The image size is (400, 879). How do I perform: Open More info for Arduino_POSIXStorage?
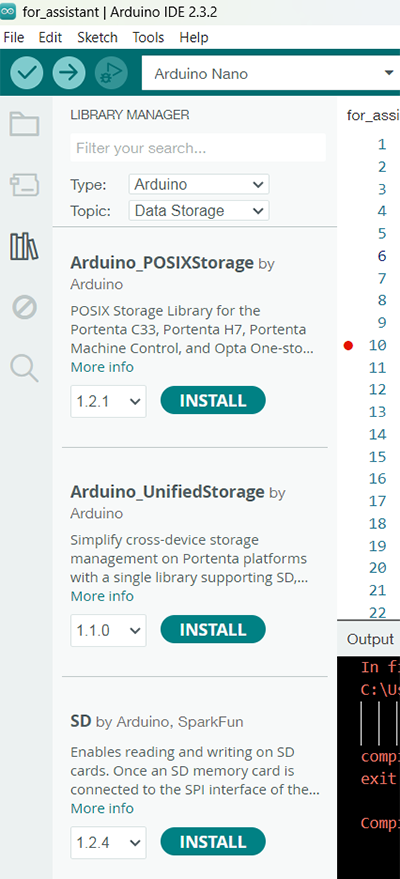click(102, 368)
